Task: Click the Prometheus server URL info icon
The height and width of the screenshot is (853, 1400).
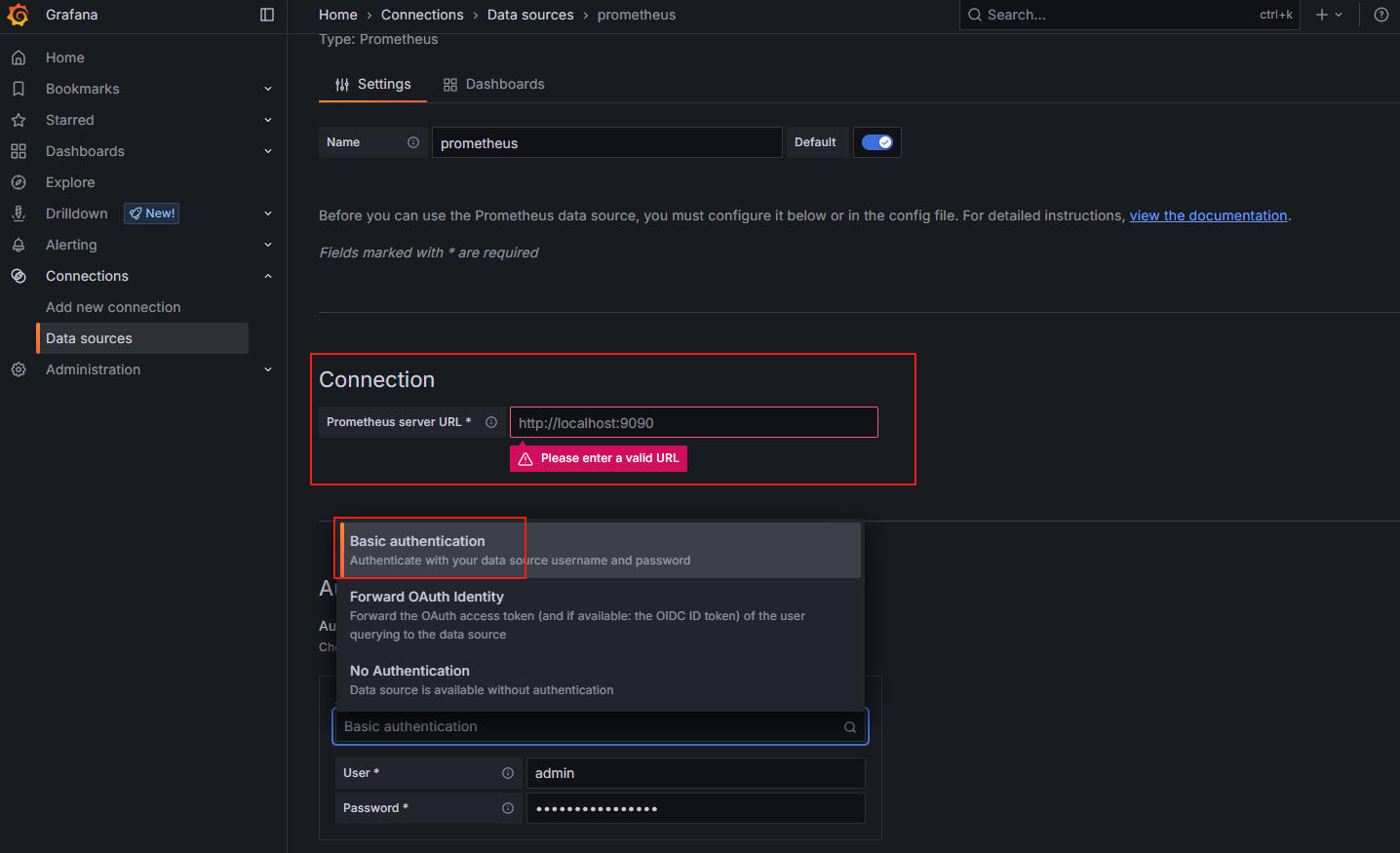Action: coord(491,422)
